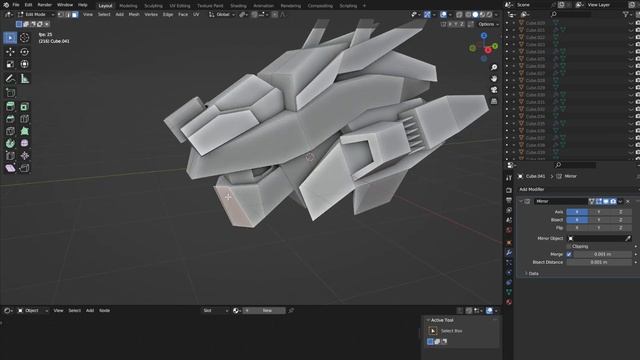Toggle Mirror Axis Y

(599, 212)
